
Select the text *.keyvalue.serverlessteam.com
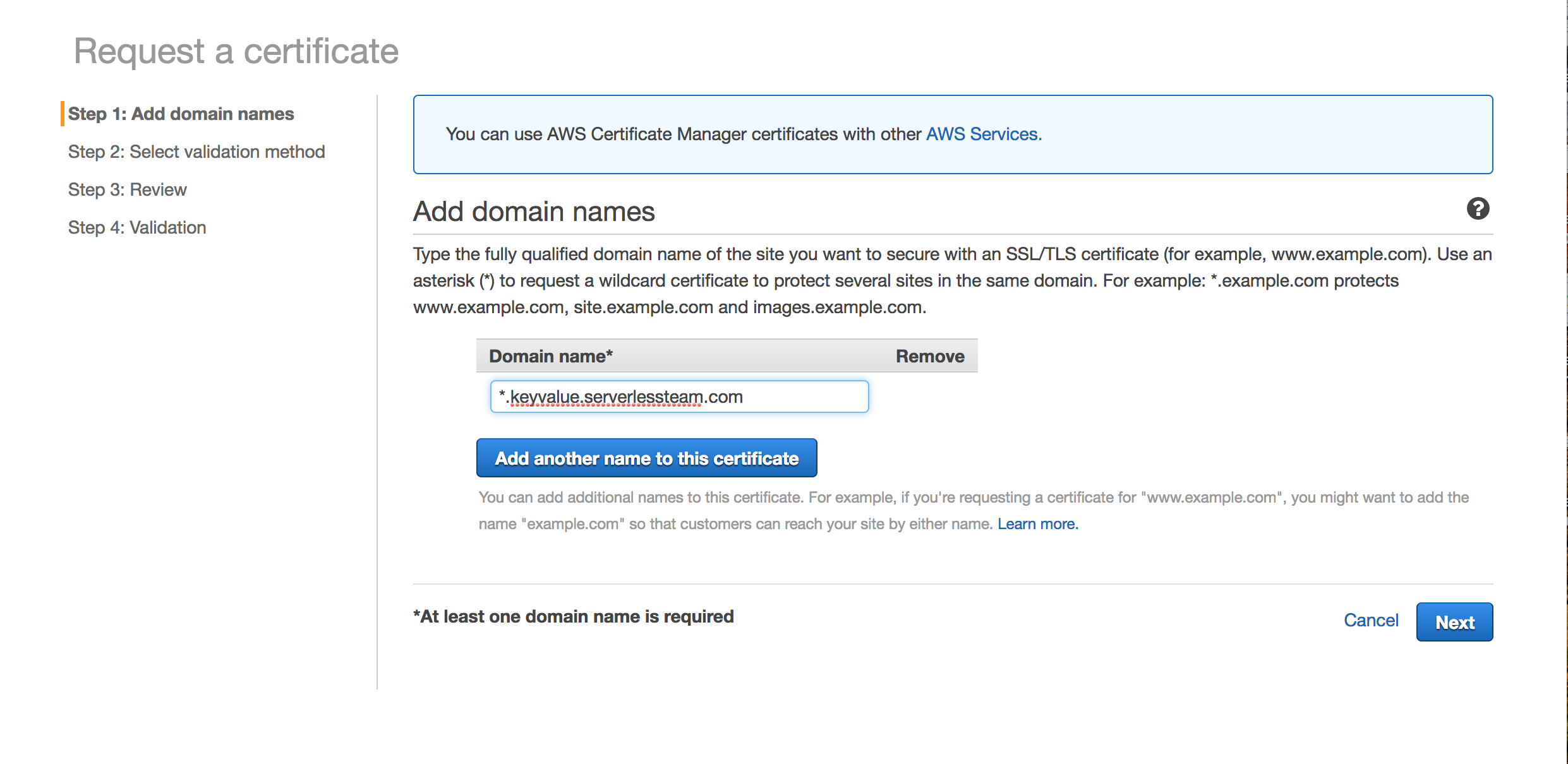pos(621,397)
